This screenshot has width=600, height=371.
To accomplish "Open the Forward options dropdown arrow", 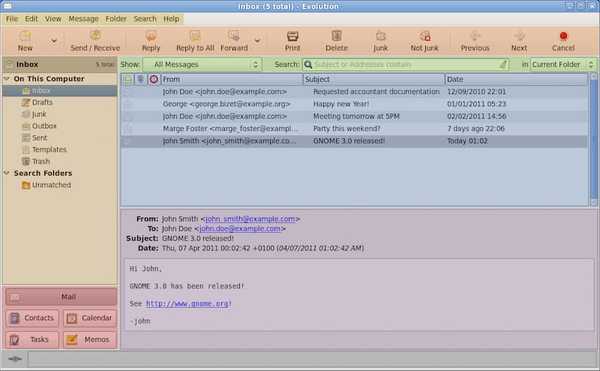I will tap(257, 41).
